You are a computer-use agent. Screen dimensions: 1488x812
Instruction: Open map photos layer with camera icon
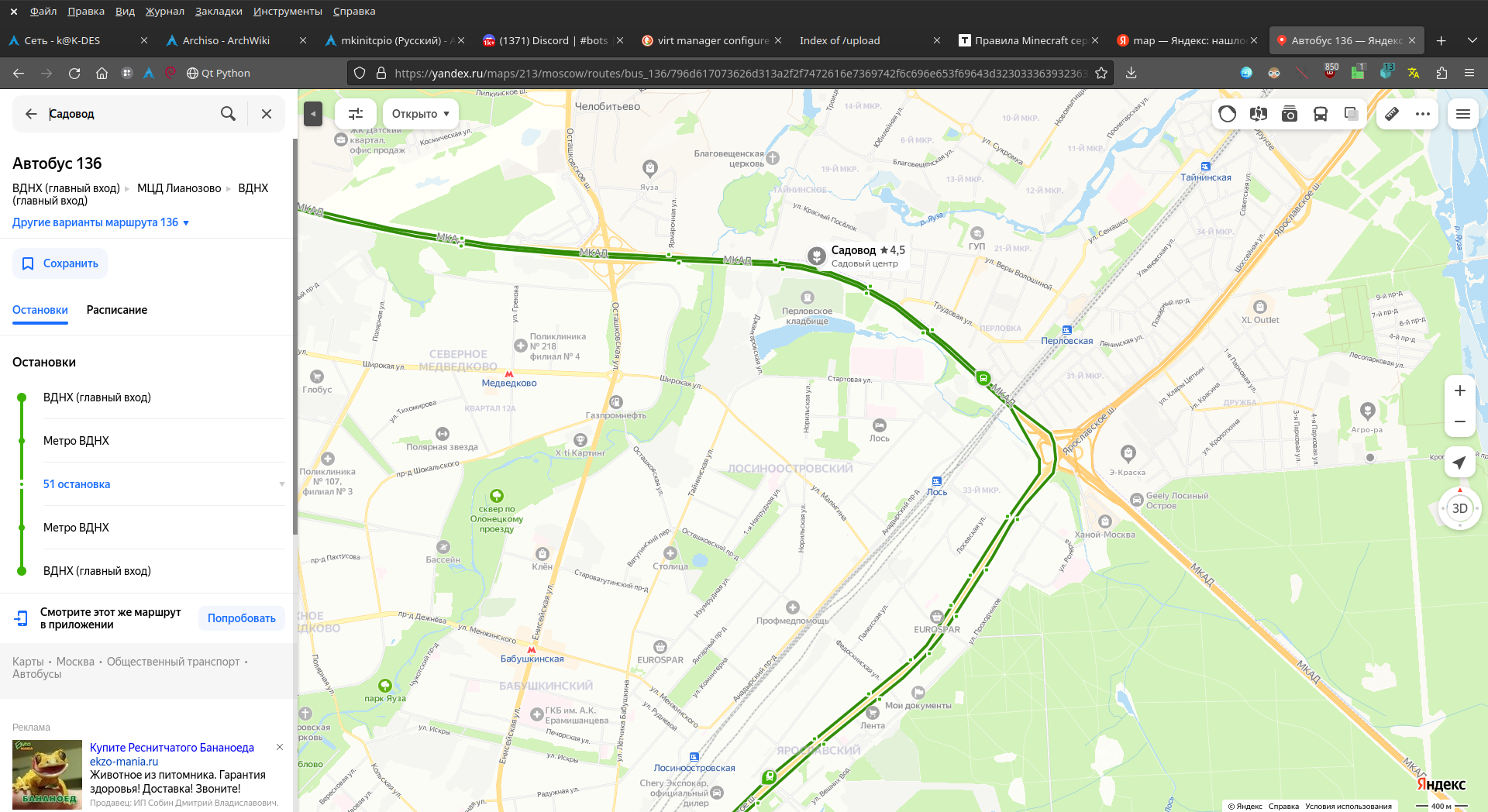1290,114
